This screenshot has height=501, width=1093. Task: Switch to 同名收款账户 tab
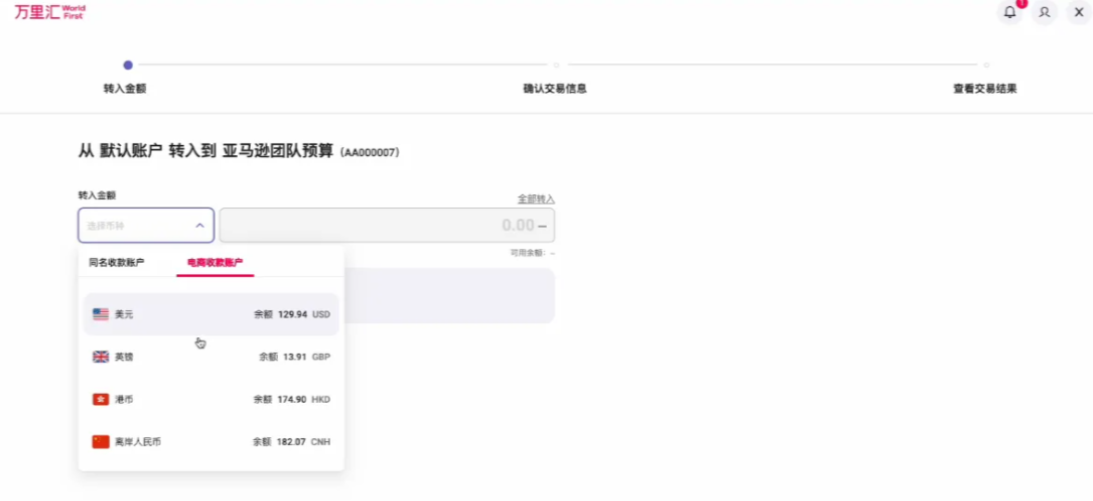coord(117,263)
